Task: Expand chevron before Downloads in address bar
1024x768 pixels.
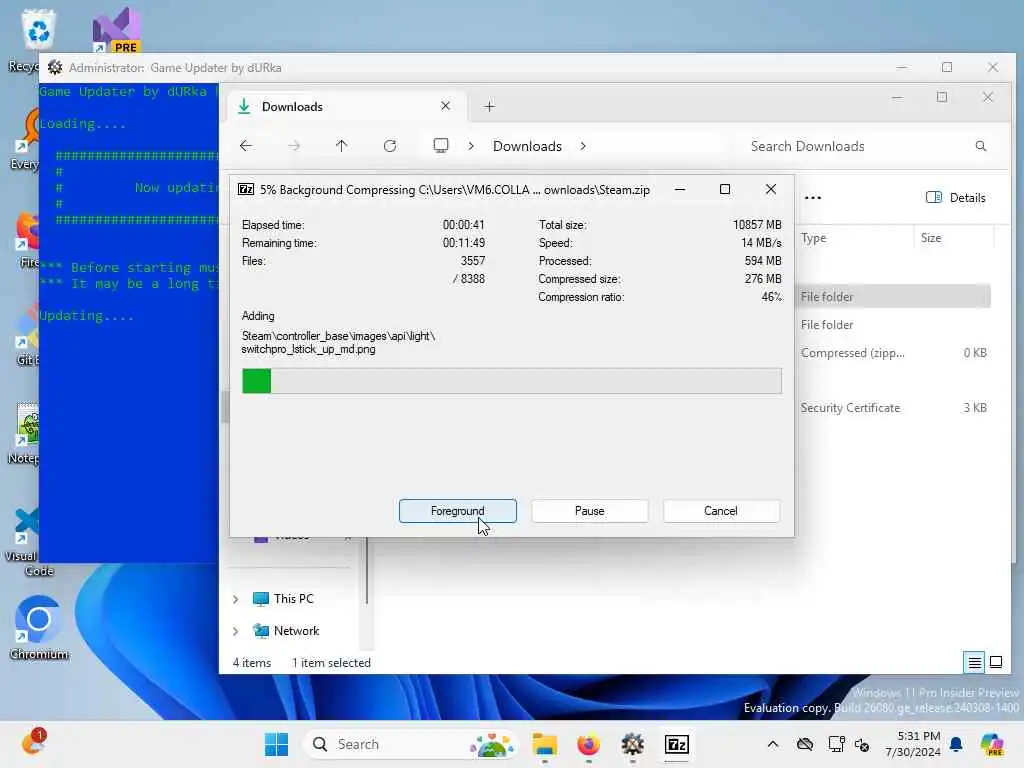Action: coord(471,146)
